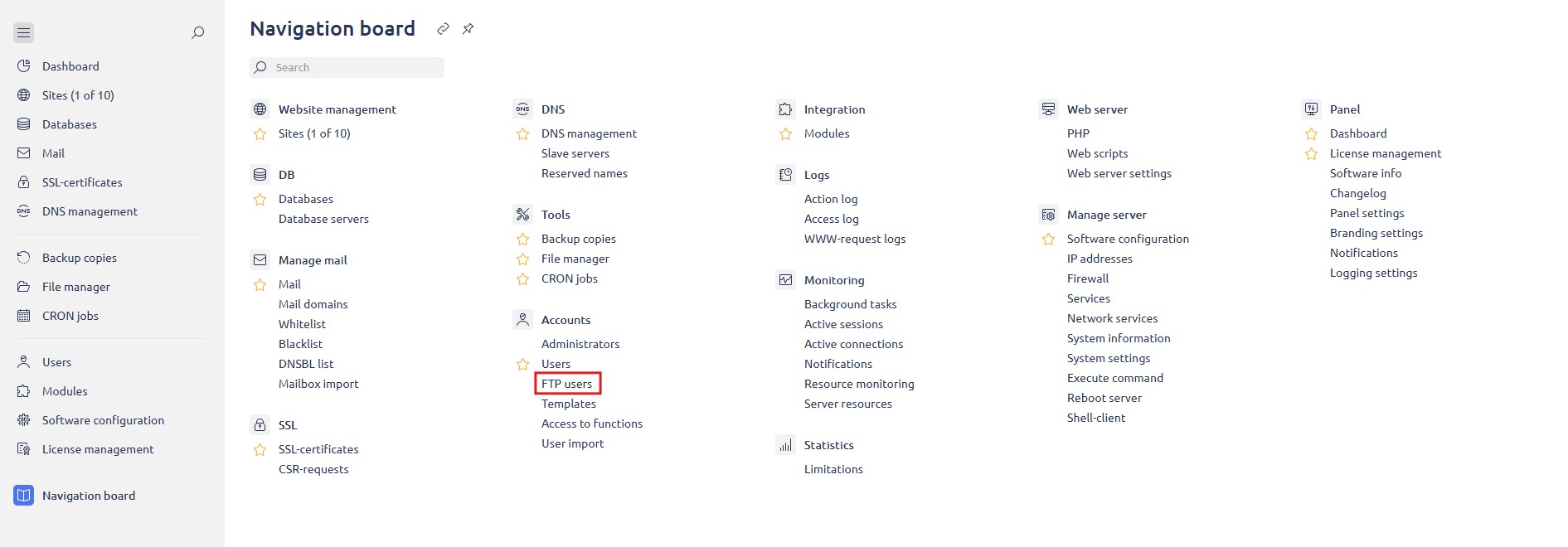
Task: Copy the Navigation board link icon
Action: click(443, 29)
